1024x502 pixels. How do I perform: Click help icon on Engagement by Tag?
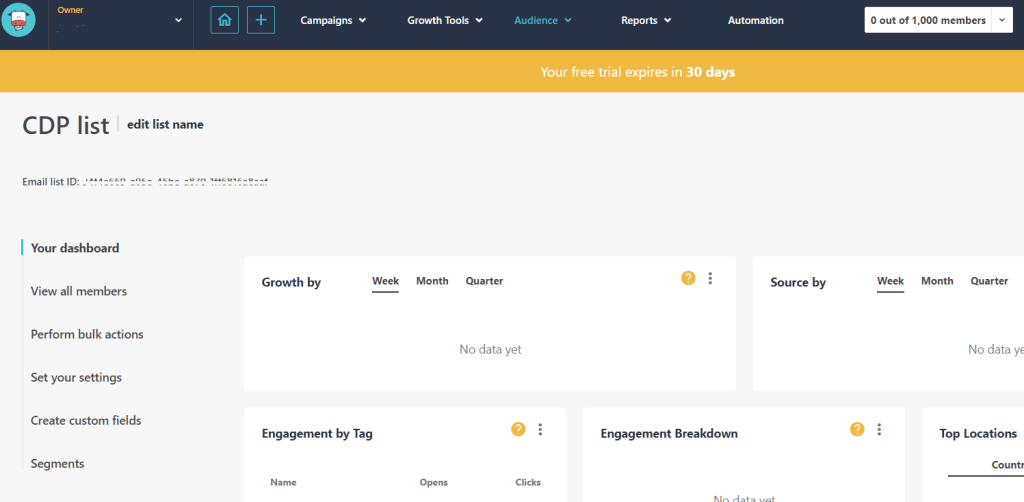518,430
